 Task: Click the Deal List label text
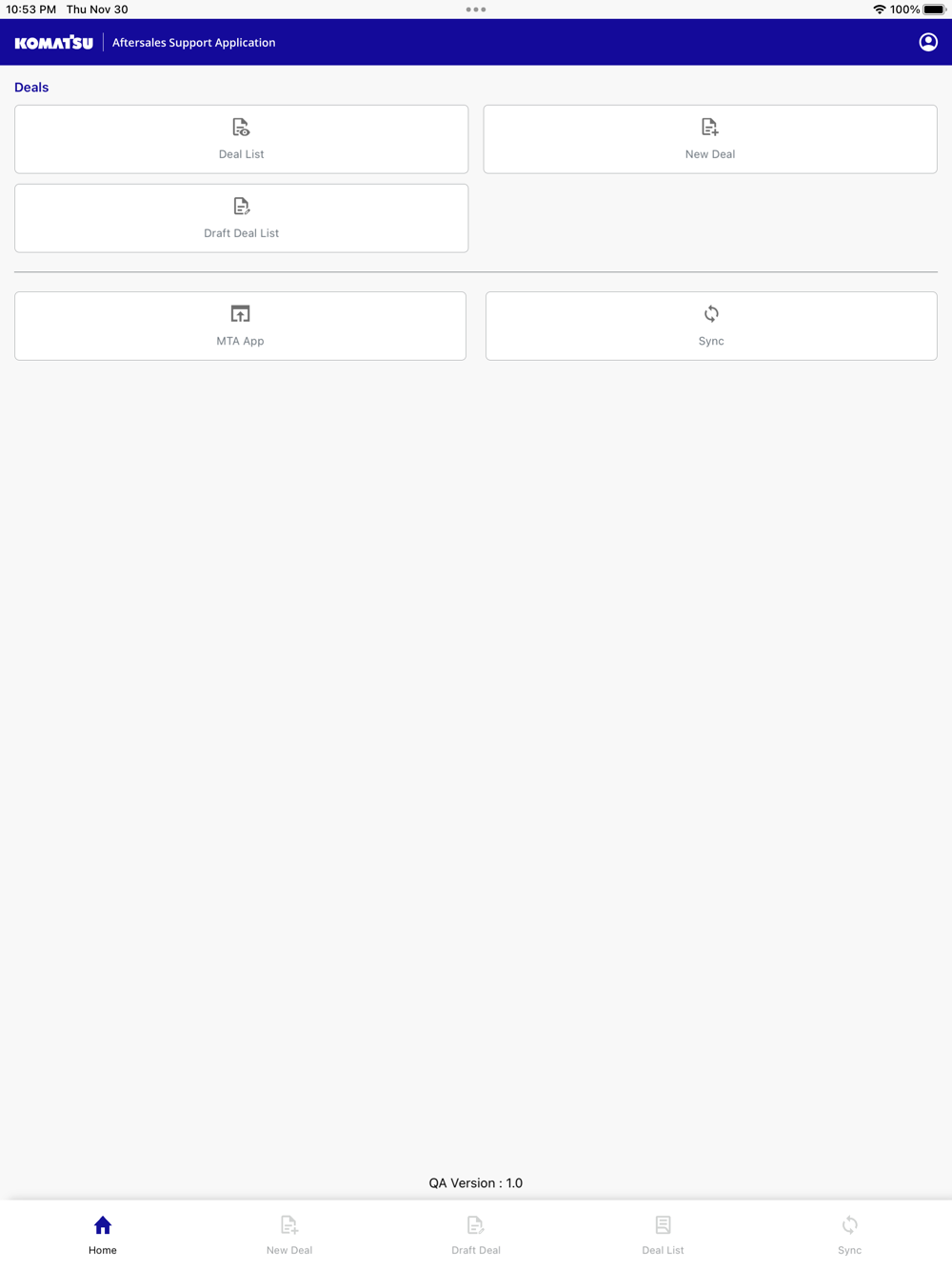(241, 154)
